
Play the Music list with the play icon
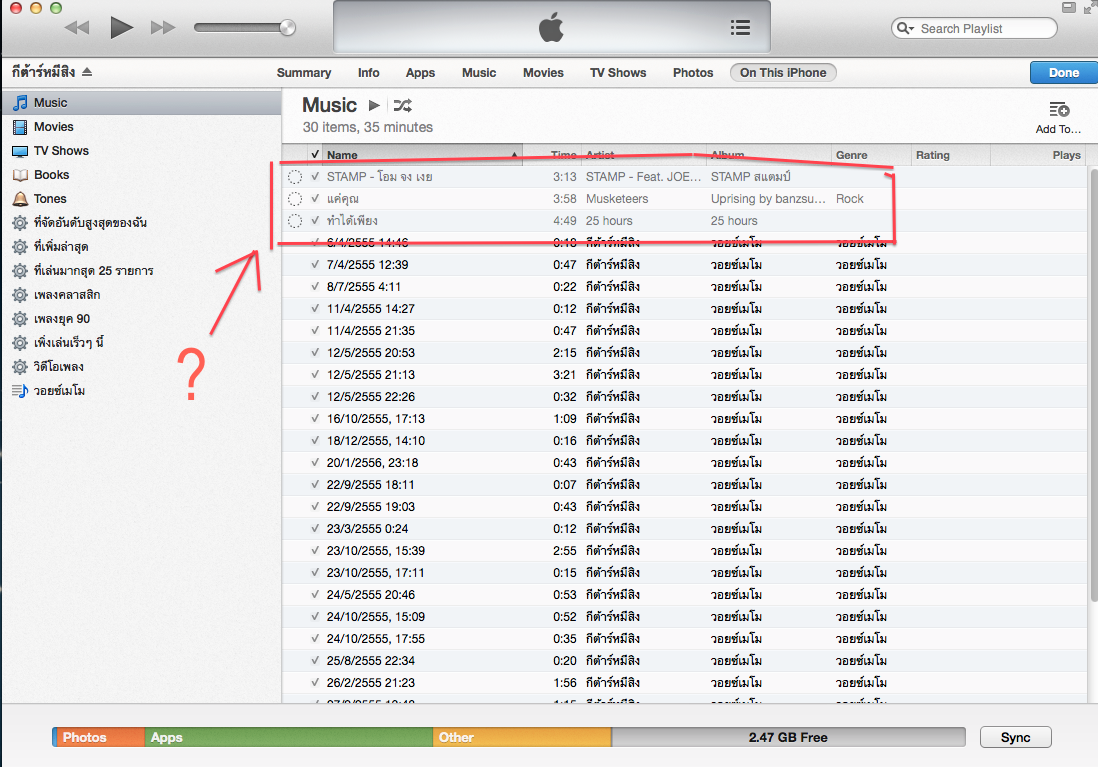click(x=375, y=105)
